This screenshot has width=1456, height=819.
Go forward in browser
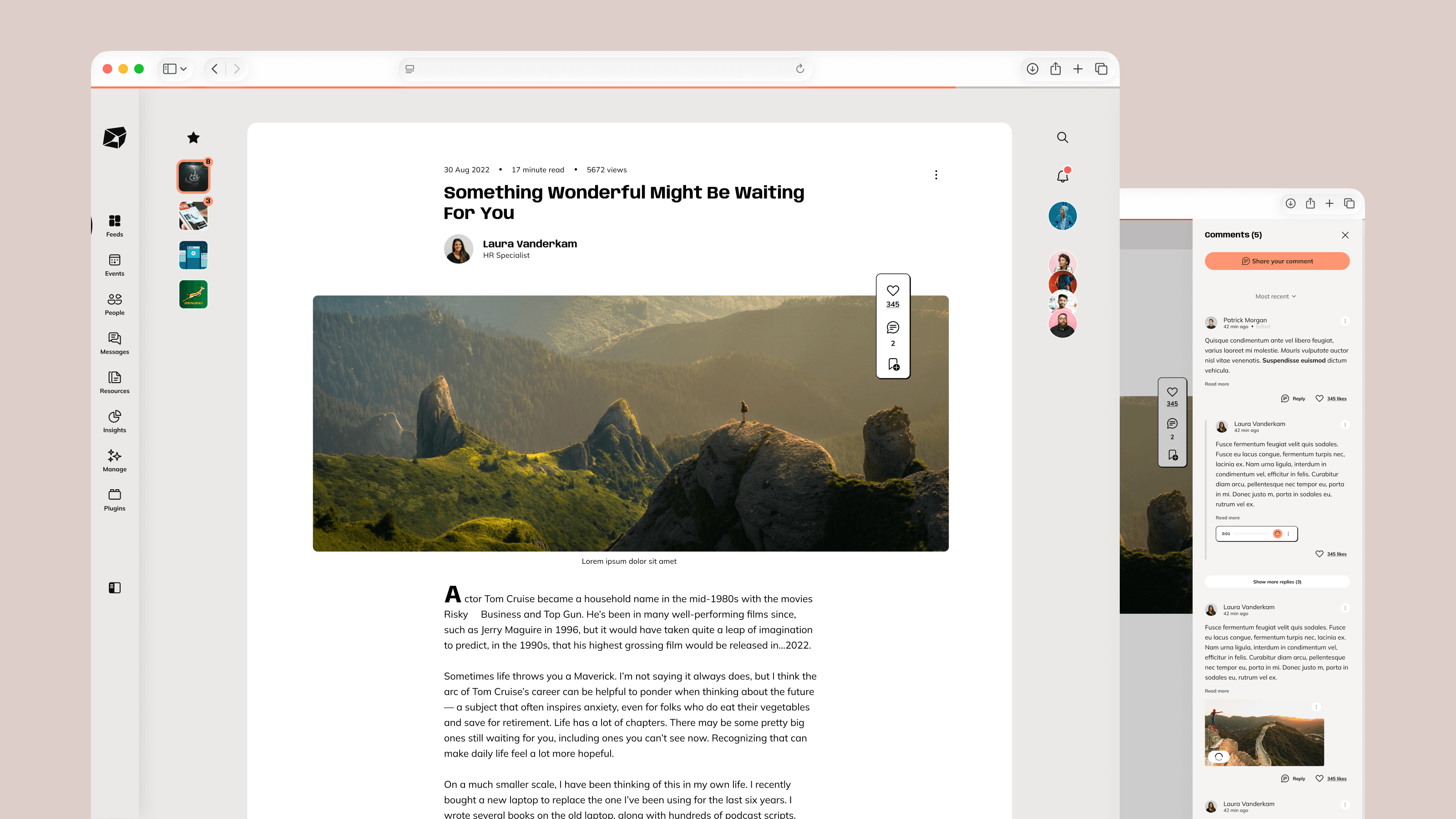tap(237, 69)
